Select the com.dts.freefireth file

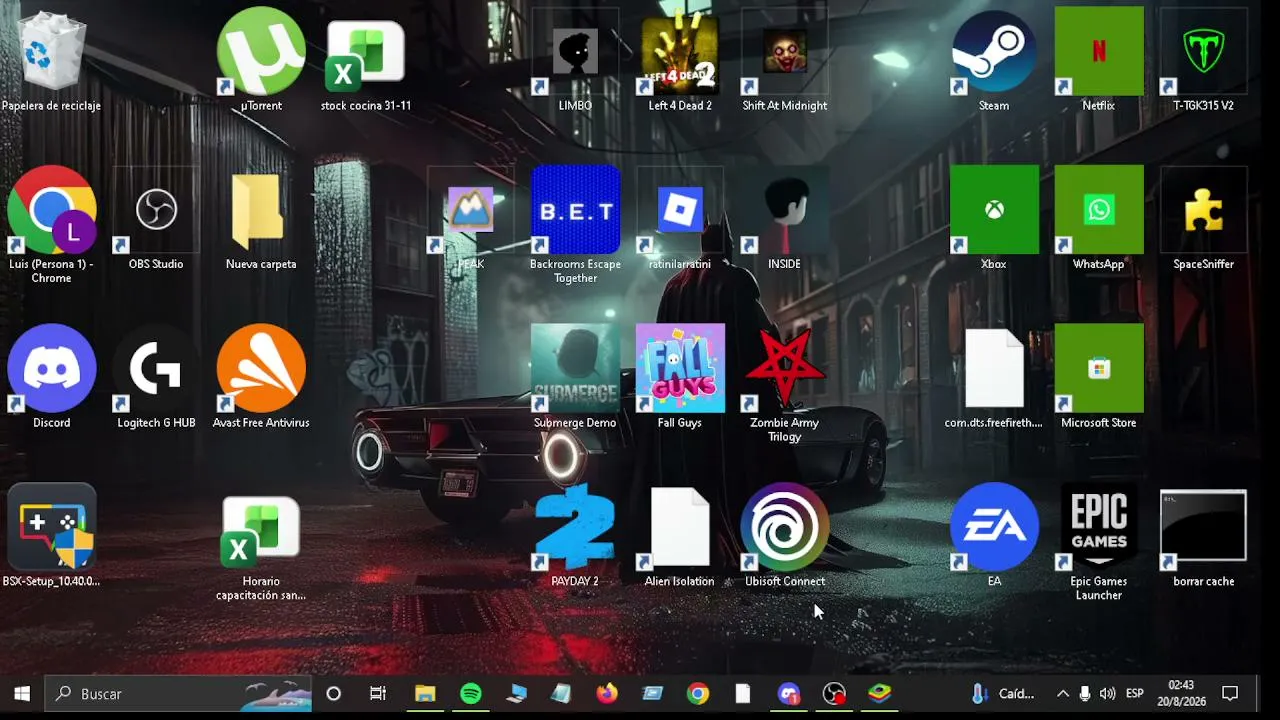click(x=994, y=377)
